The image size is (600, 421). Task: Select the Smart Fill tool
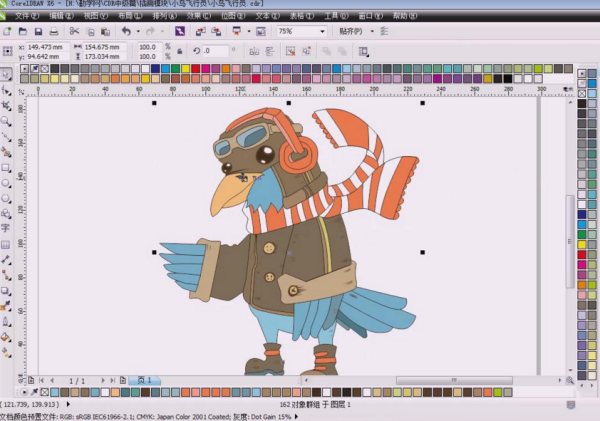tap(6, 152)
